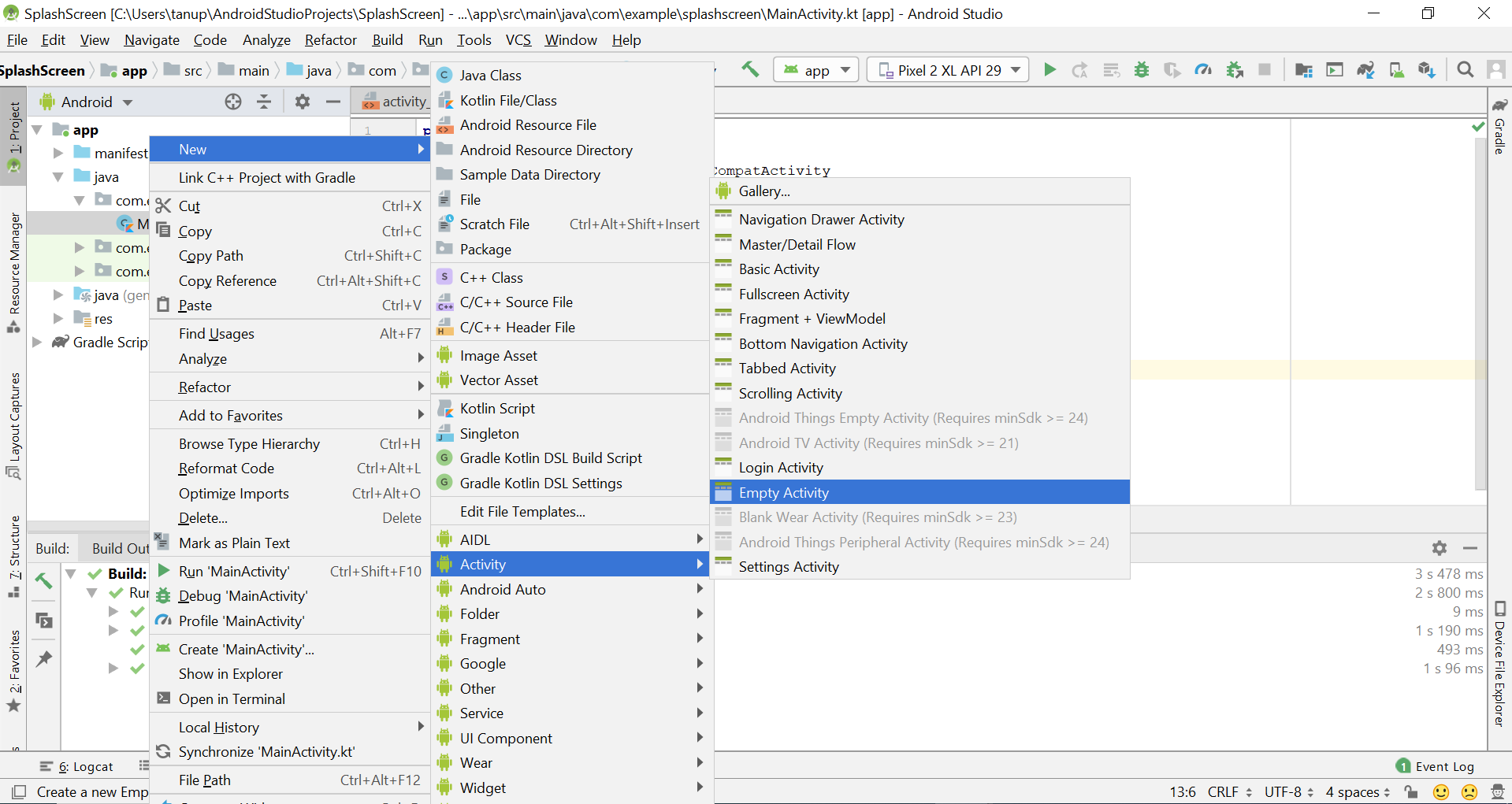The width and height of the screenshot is (1512, 804).
Task: Expand the Gradle Scripts node
Action: point(37,342)
